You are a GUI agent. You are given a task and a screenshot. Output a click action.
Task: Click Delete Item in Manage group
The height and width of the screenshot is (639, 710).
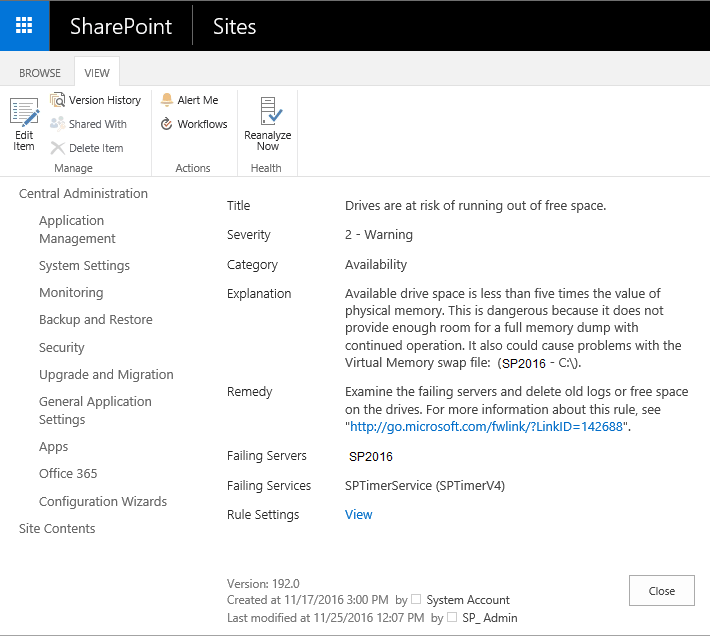coord(86,148)
